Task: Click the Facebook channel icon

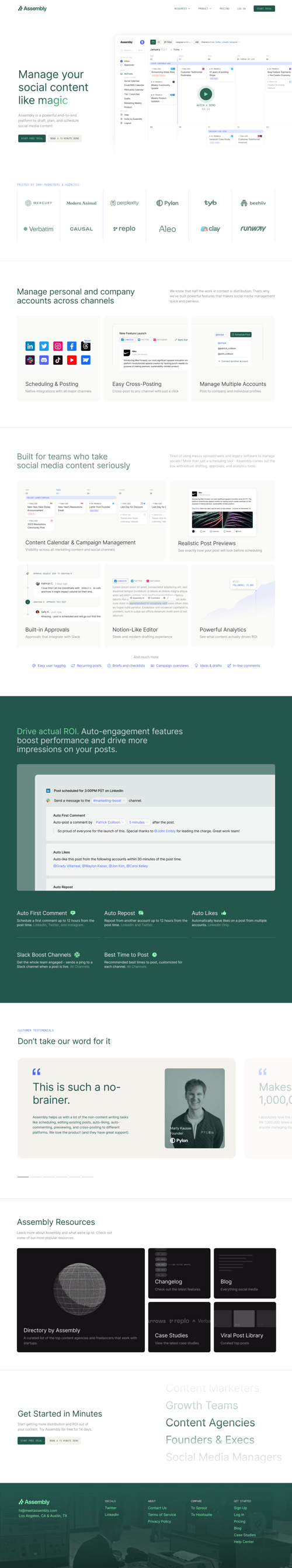Action: 72,346
